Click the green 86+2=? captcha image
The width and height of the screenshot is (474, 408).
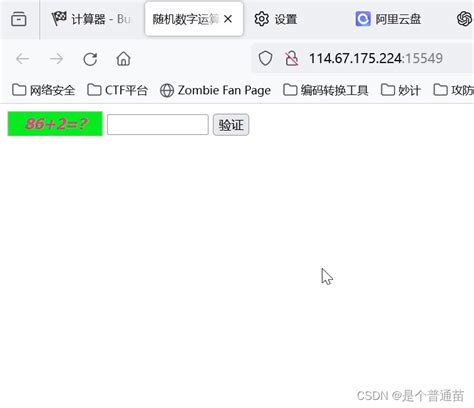click(x=55, y=124)
